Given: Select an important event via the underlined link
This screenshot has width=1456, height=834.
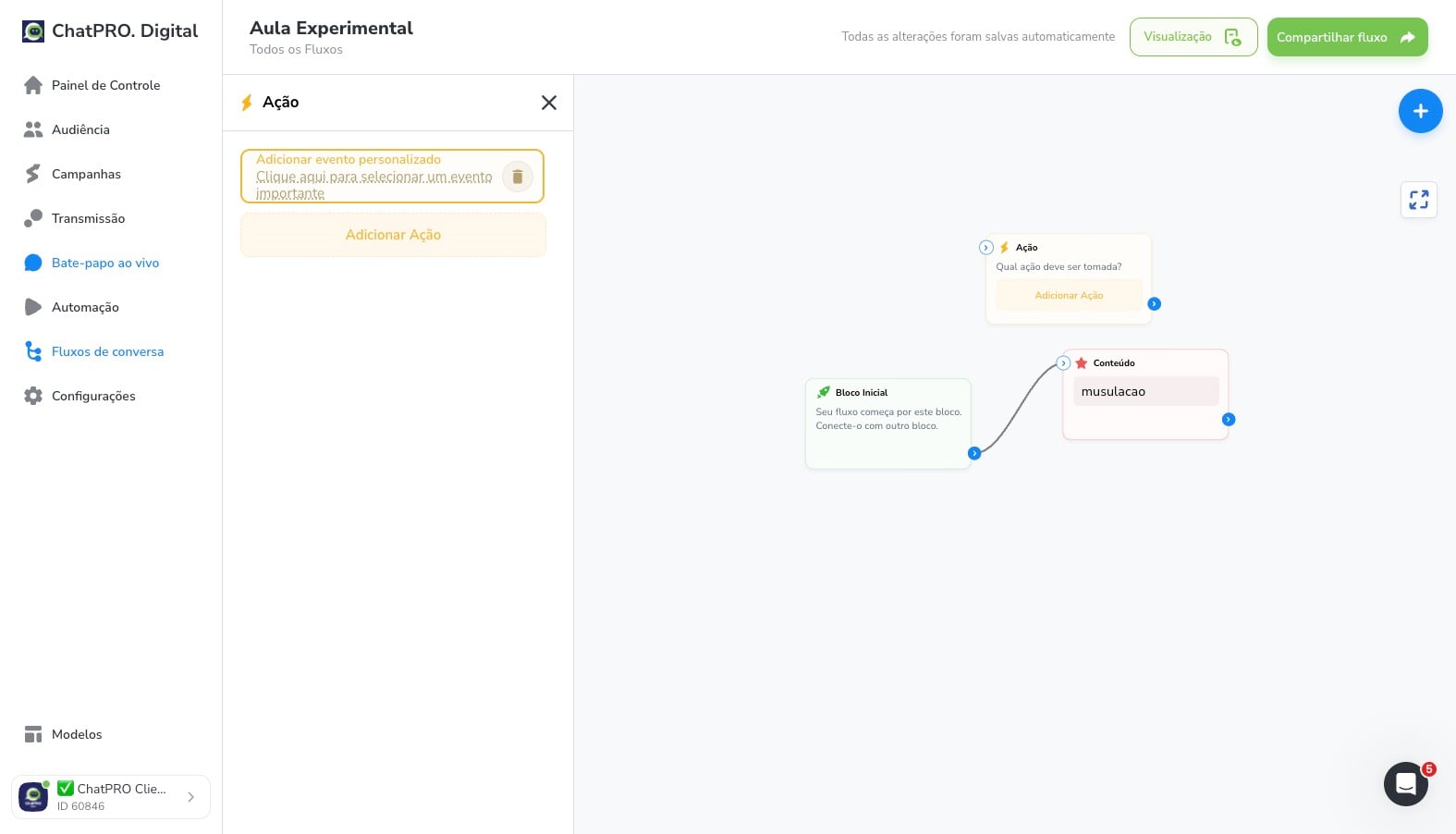Looking at the screenshot, I should tap(373, 185).
